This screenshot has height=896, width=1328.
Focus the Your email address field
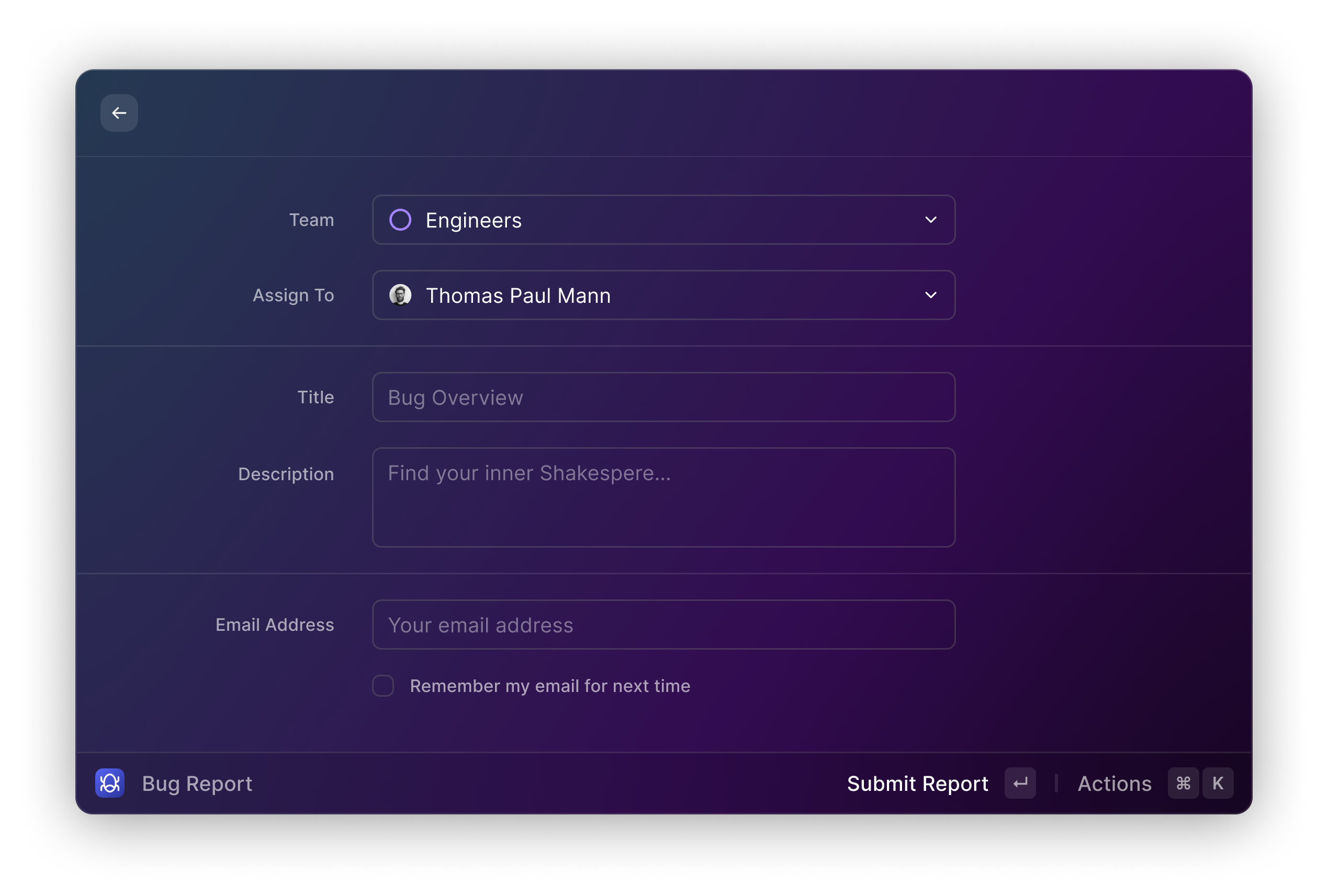coord(663,625)
